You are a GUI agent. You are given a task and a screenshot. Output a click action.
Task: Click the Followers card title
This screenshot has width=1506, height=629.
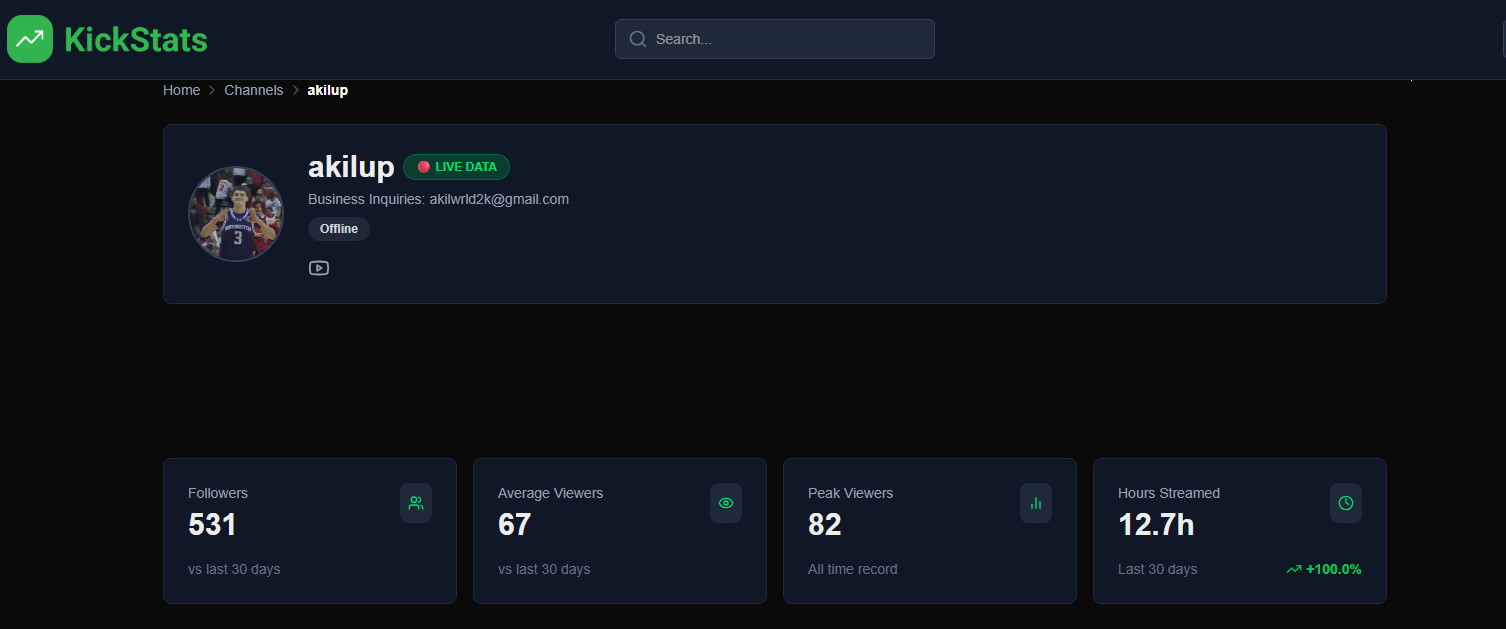pos(218,493)
